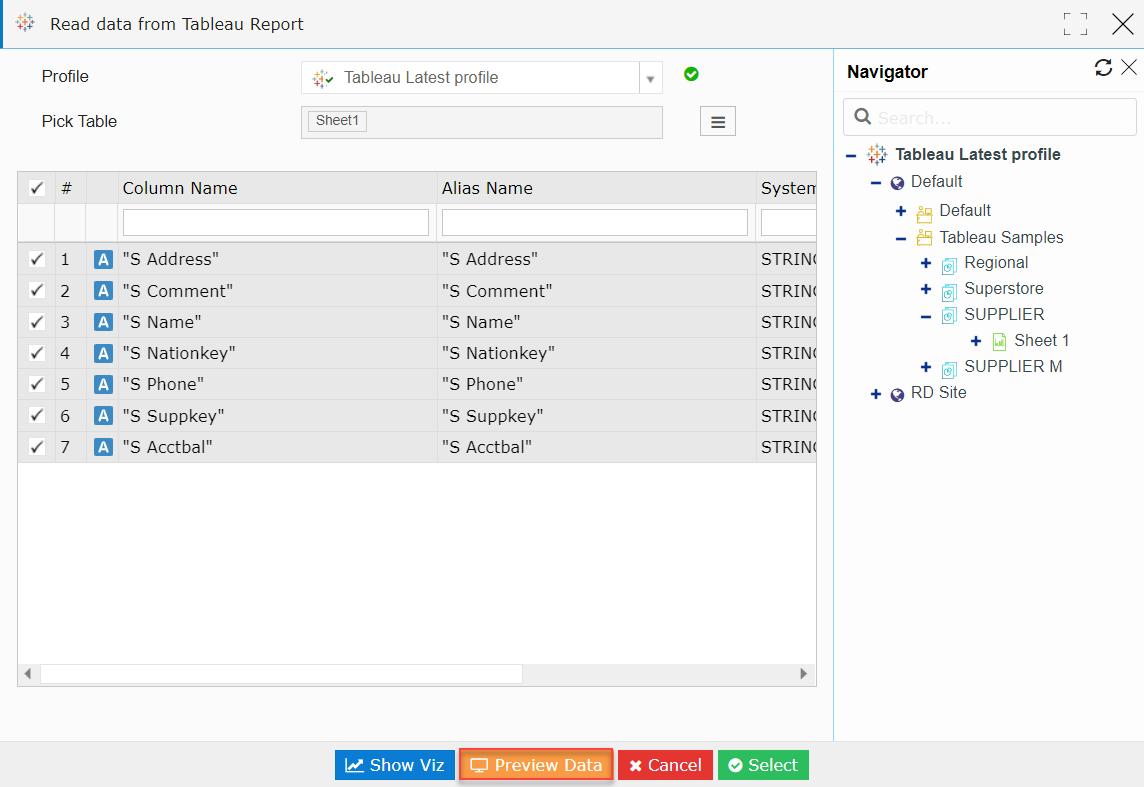
Task: Click the green profile validation checkmark
Action: click(x=691, y=74)
